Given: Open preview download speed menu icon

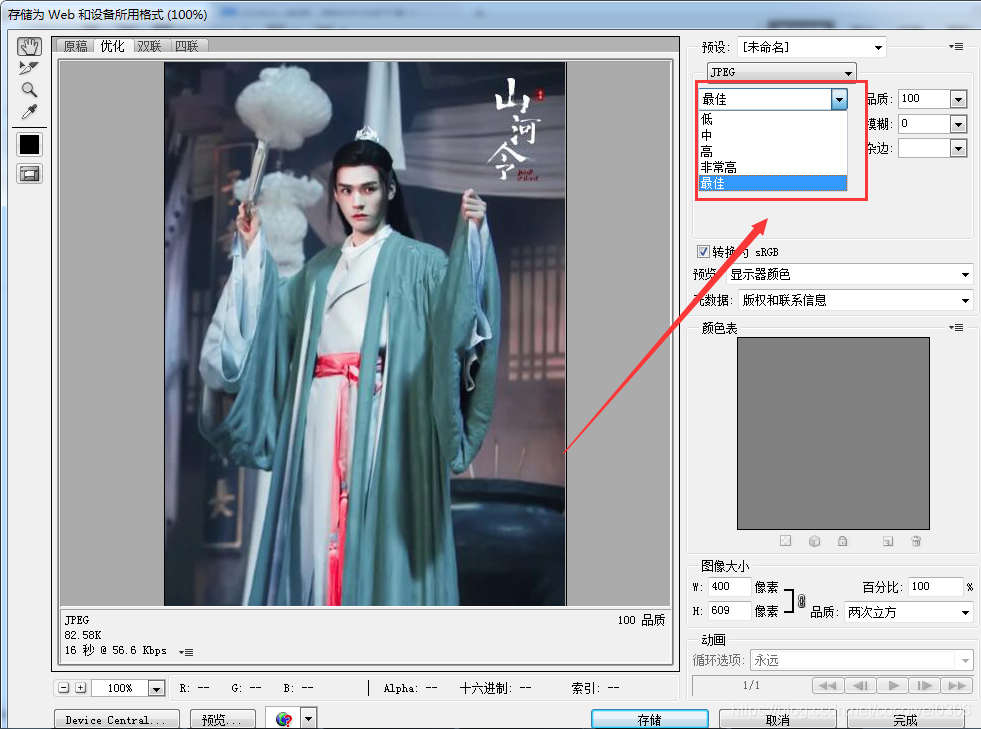Looking at the screenshot, I should click(x=186, y=652).
